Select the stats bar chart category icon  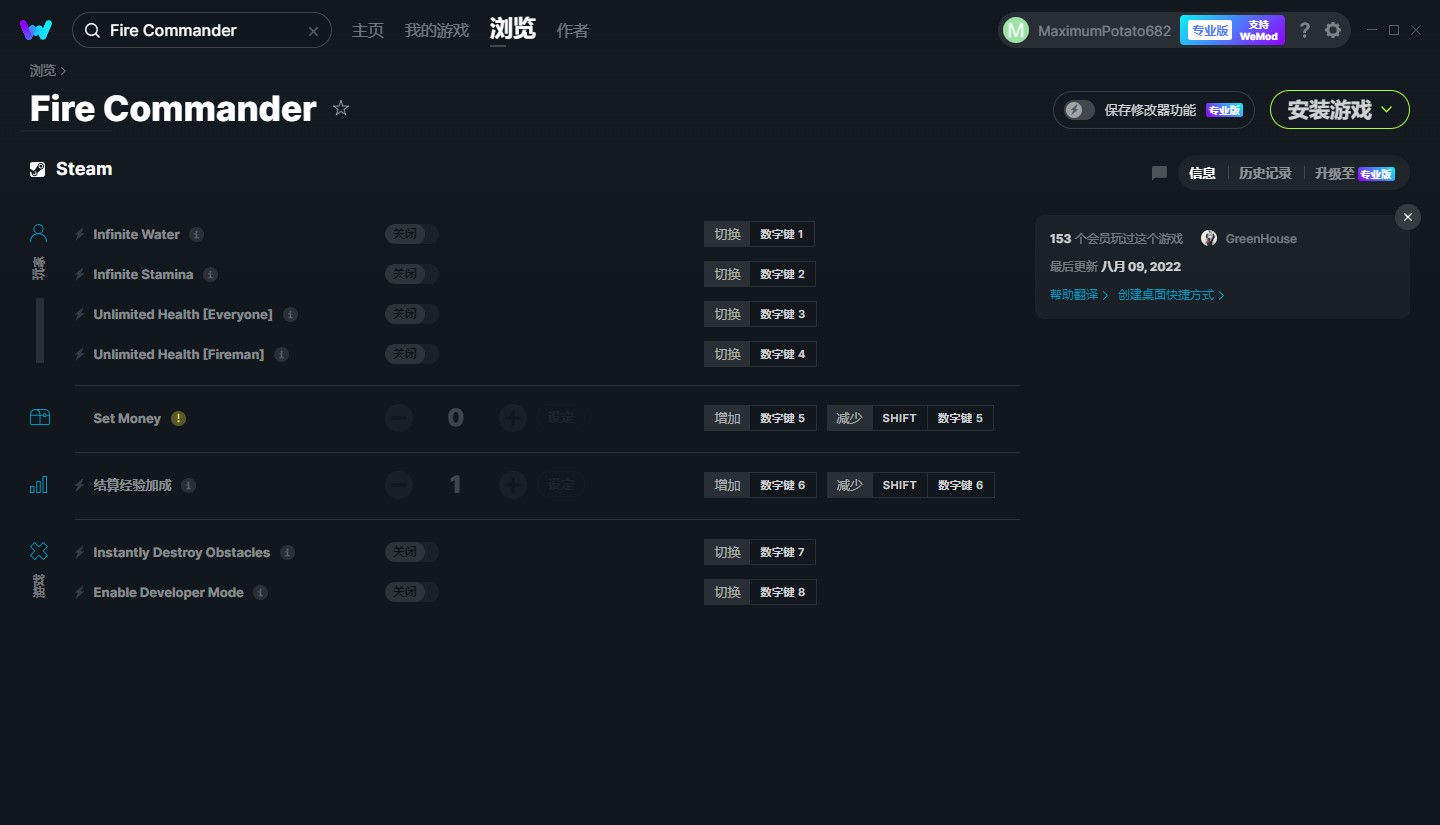coord(39,485)
